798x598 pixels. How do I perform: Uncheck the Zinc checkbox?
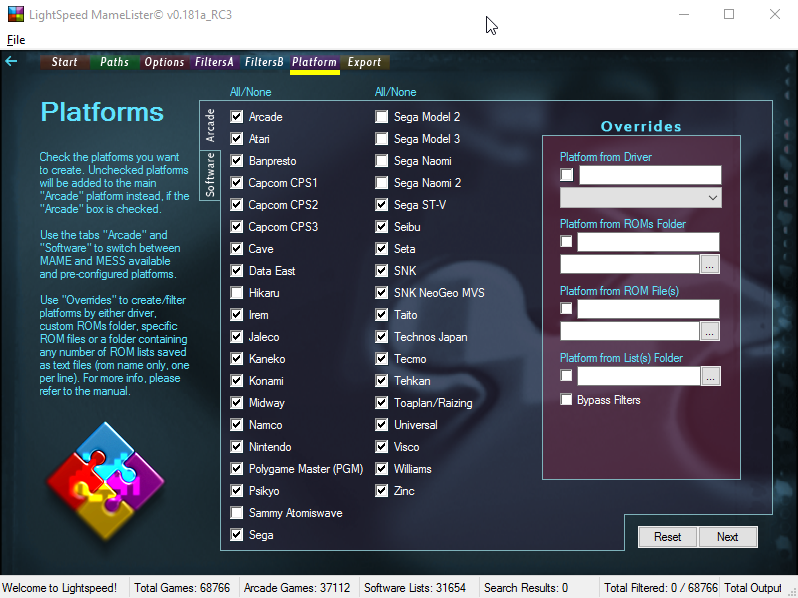382,491
